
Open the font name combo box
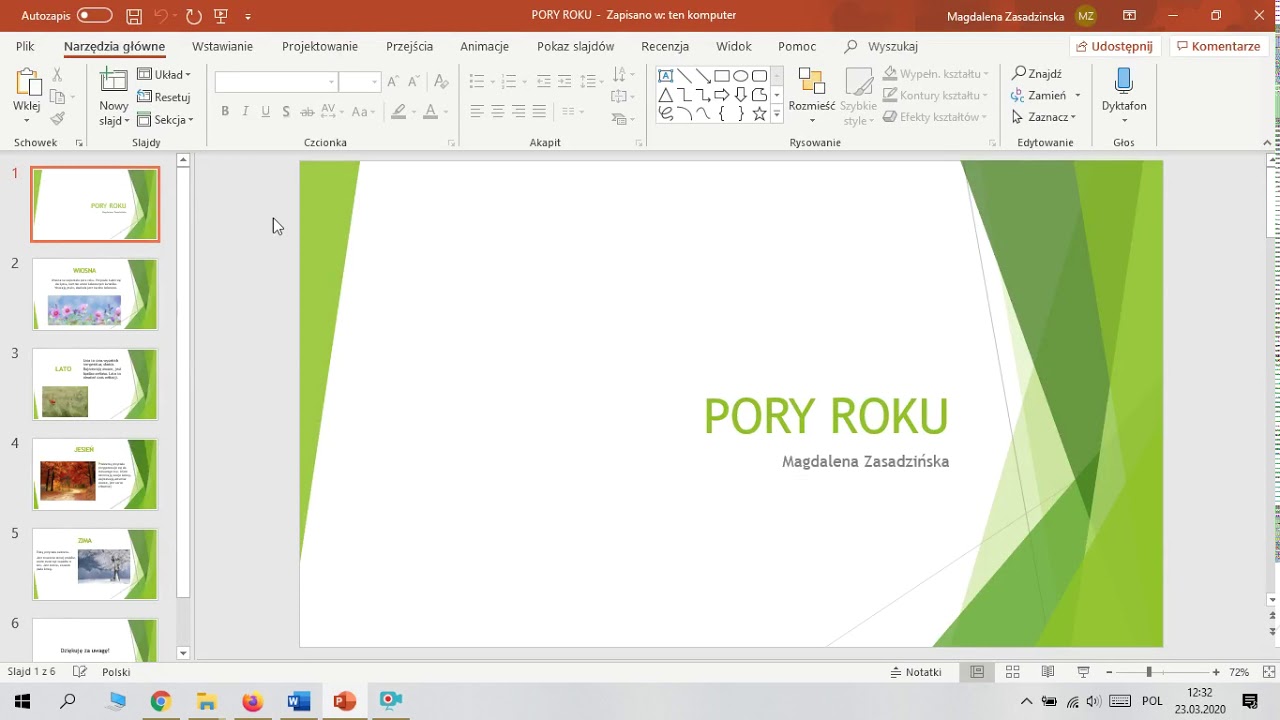[276, 82]
